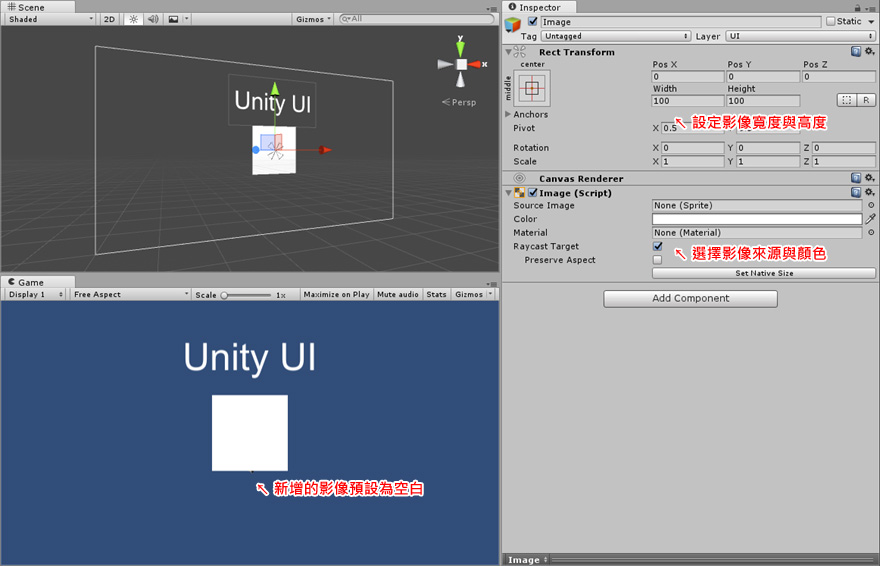Toggle scene audio speaker icon

153,19
